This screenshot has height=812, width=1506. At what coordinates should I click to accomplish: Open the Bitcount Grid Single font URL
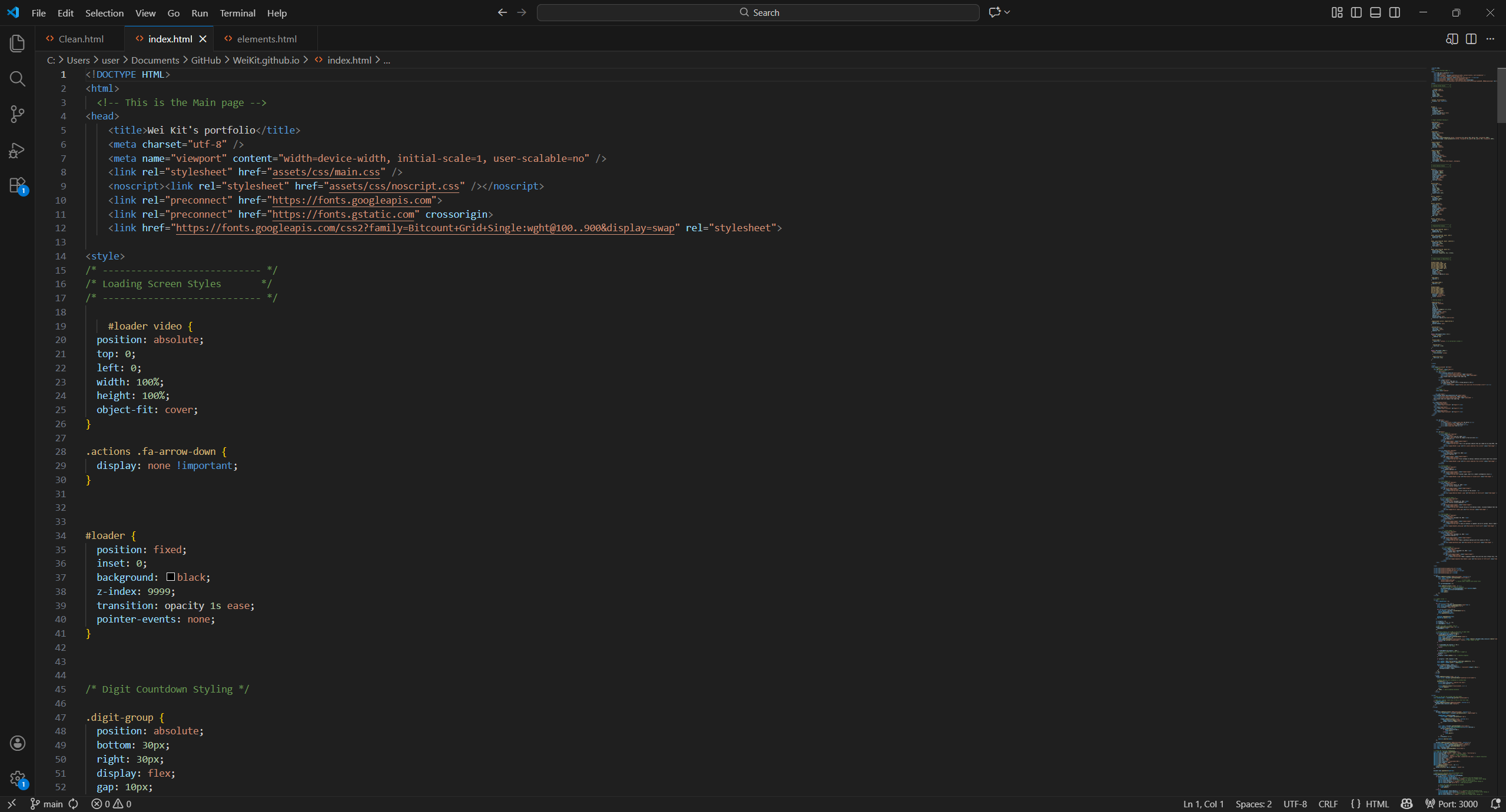(425, 228)
